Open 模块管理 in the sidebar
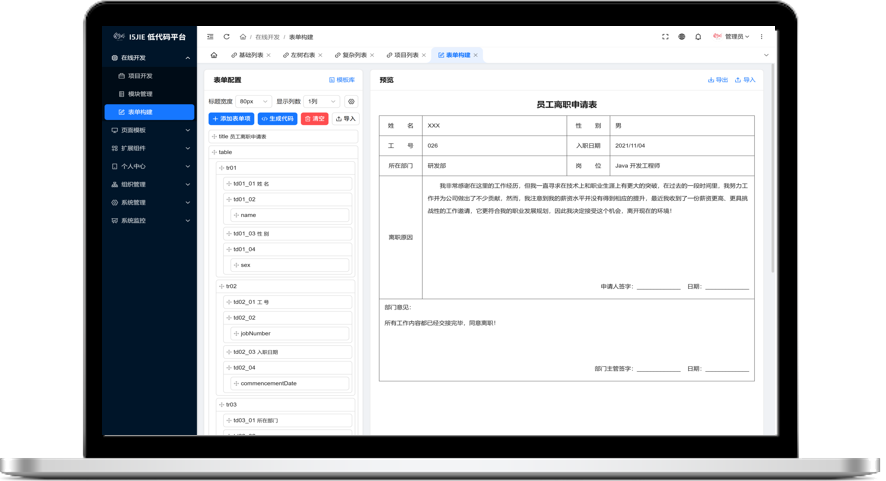 [x=150, y=94]
